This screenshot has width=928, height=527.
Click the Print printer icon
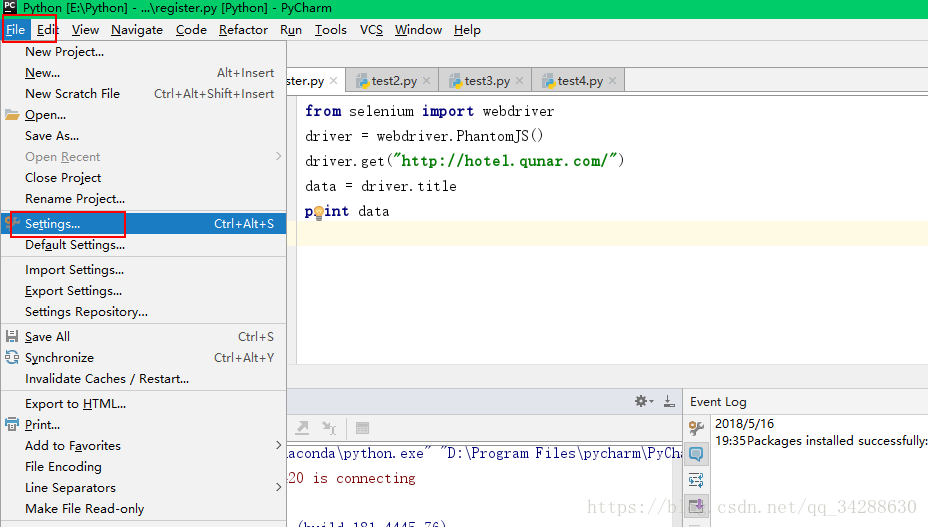click(x=12, y=424)
